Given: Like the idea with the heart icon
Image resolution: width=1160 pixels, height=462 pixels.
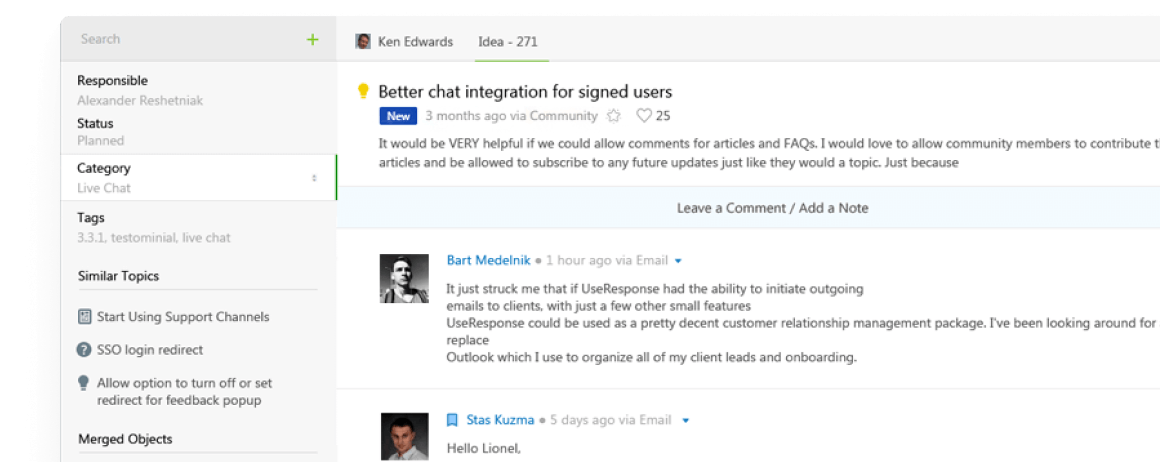Looking at the screenshot, I should 644,116.
